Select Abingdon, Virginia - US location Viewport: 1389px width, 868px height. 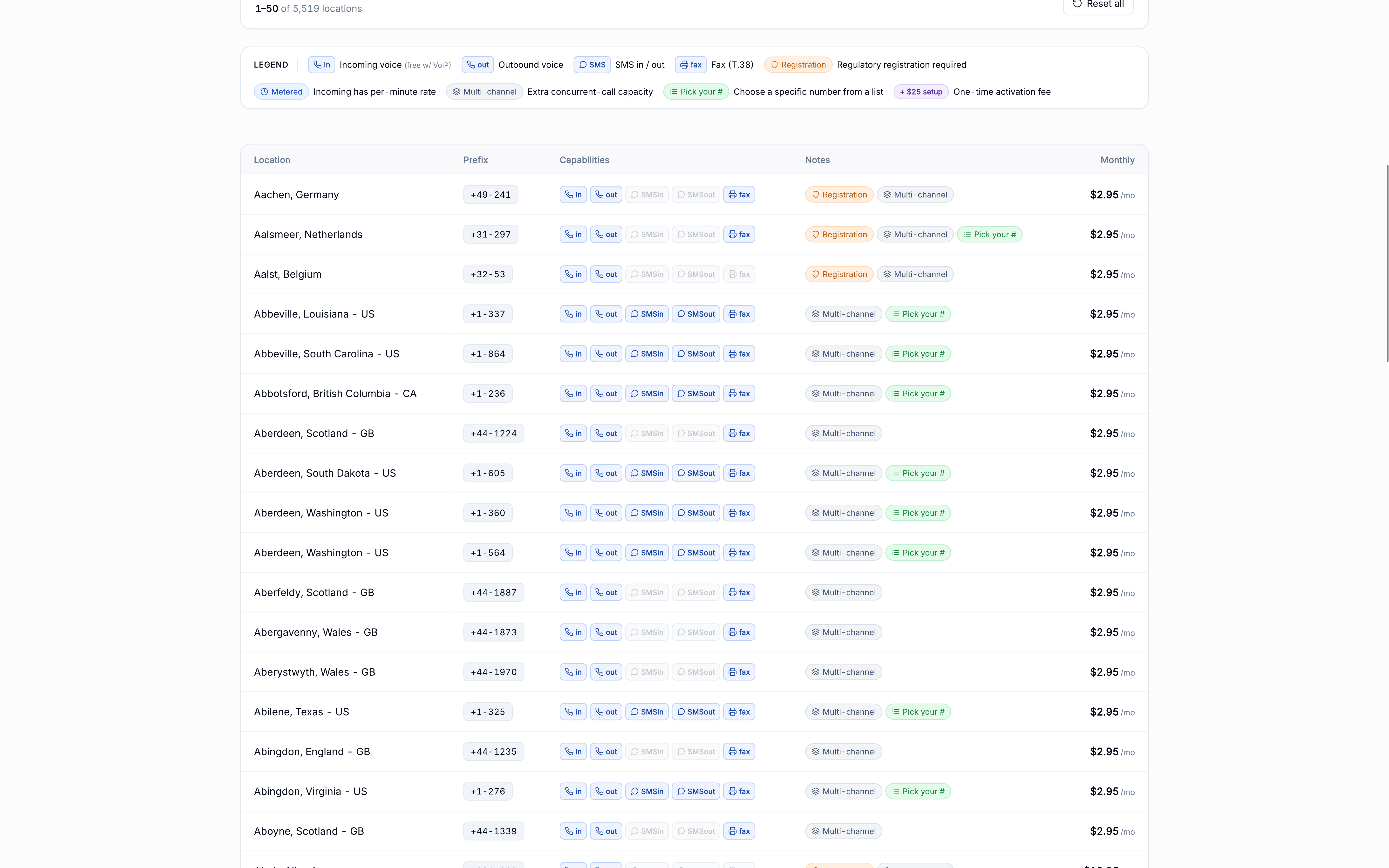(311, 792)
